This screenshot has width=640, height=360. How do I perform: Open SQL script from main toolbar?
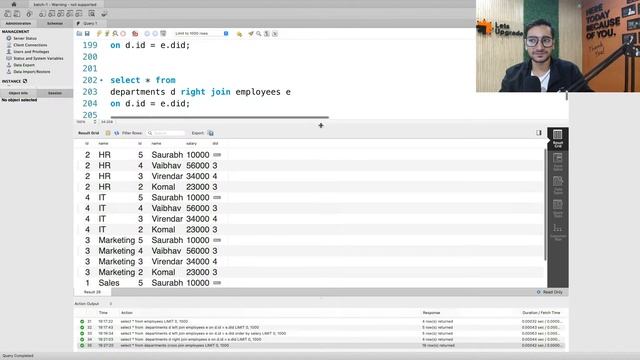(17, 14)
